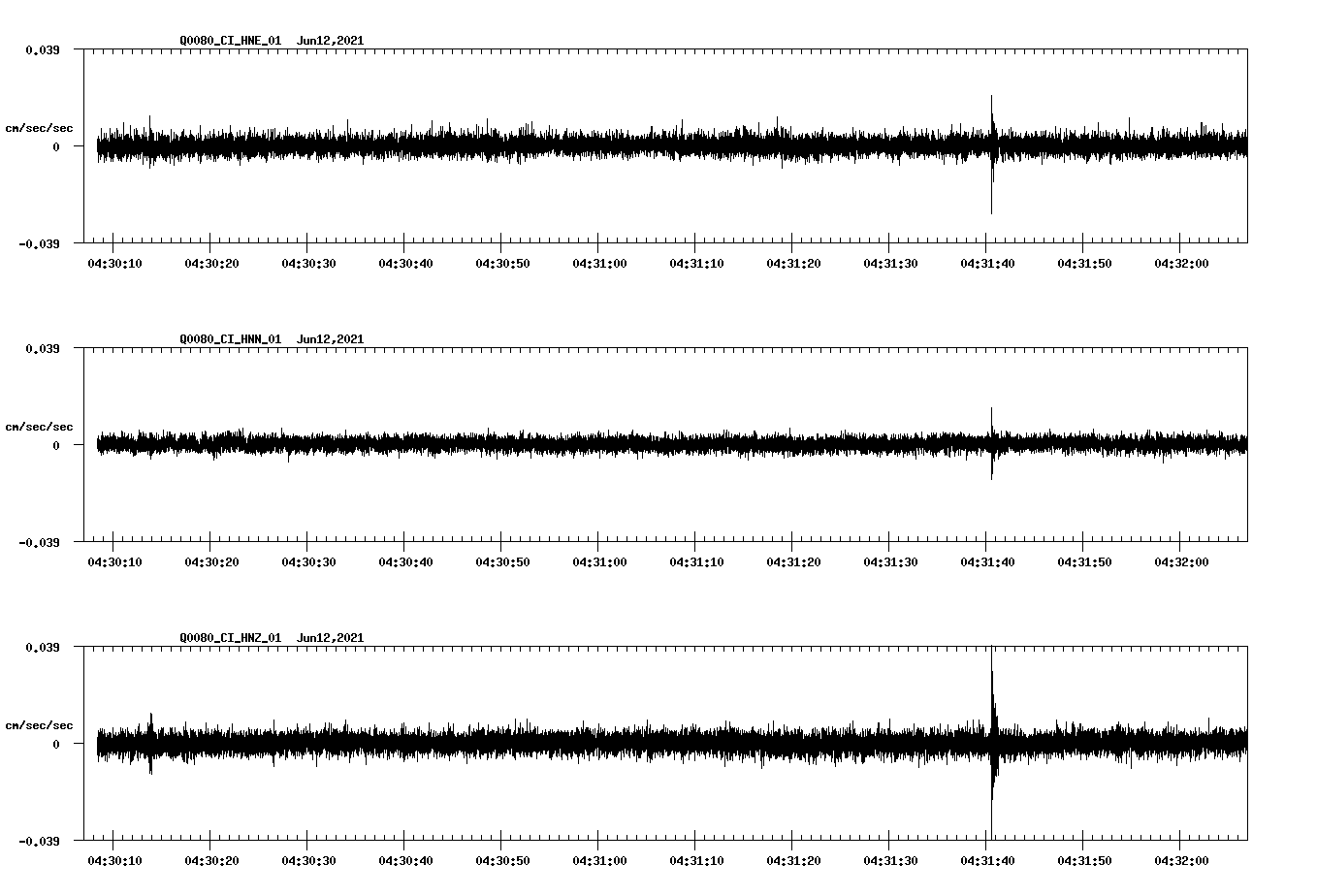Click the 04:30:30 time label under the HNE plot

[307, 263]
